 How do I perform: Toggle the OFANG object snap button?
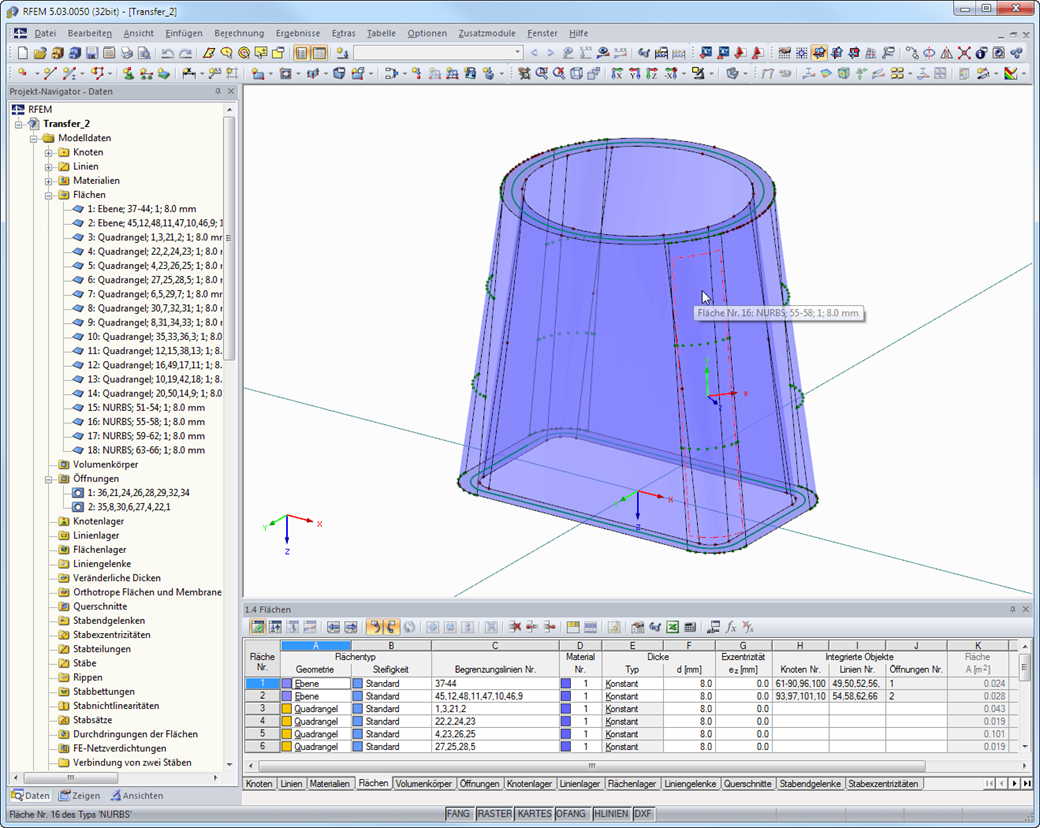[x=571, y=814]
